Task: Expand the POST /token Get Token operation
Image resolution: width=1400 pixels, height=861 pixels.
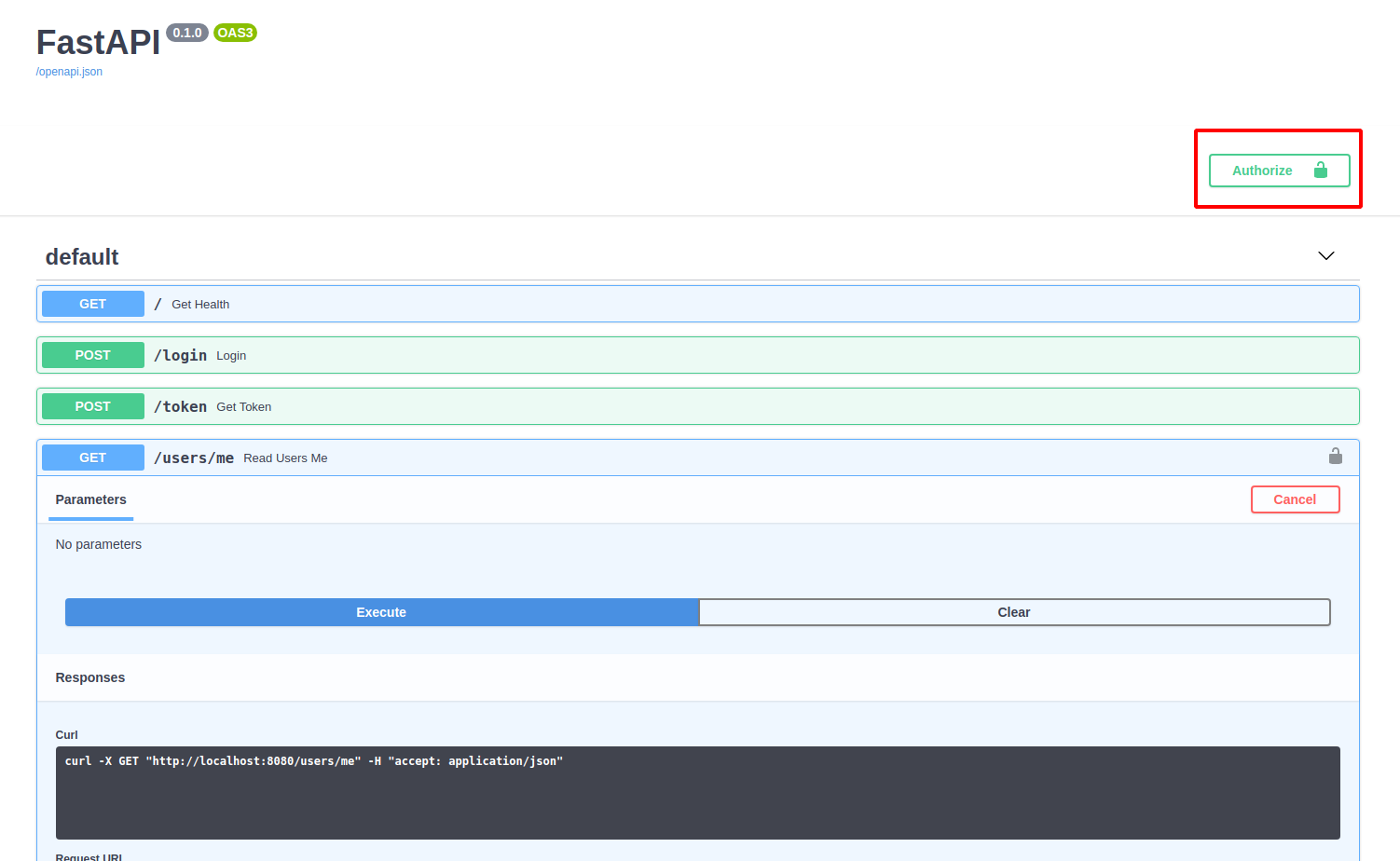Action: click(x=652, y=406)
